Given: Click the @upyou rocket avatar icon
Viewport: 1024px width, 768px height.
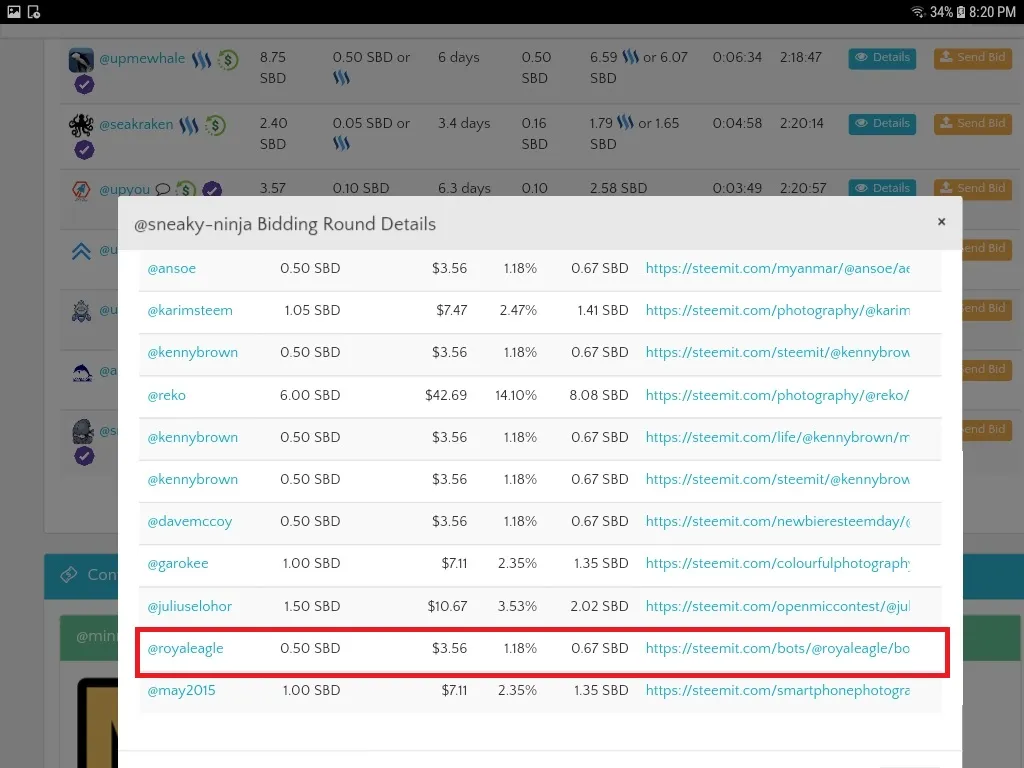Looking at the screenshot, I should point(81,190).
